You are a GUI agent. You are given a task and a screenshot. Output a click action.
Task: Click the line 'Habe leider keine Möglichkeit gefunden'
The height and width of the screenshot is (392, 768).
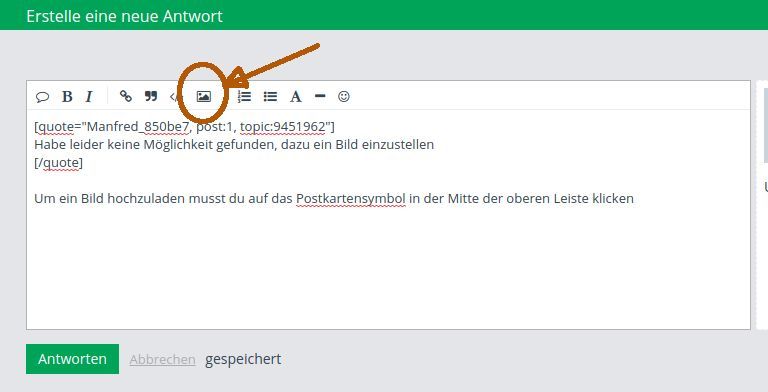click(x=234, y=145)
